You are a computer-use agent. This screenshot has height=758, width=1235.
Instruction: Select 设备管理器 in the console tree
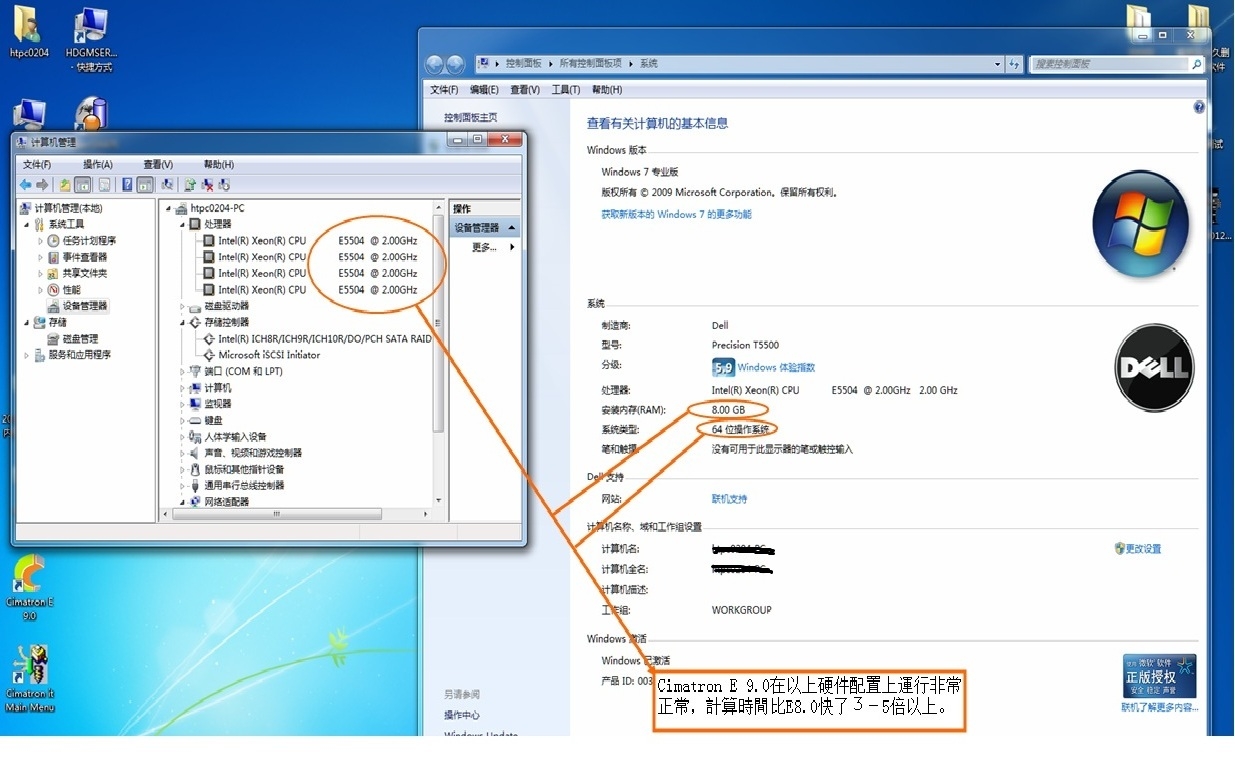pos(85,306)
